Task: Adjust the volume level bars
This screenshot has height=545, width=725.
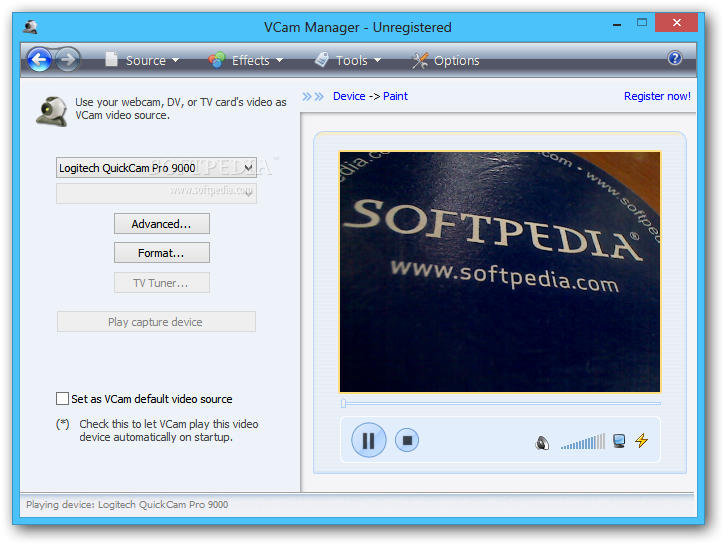Action: pos(583,441)
